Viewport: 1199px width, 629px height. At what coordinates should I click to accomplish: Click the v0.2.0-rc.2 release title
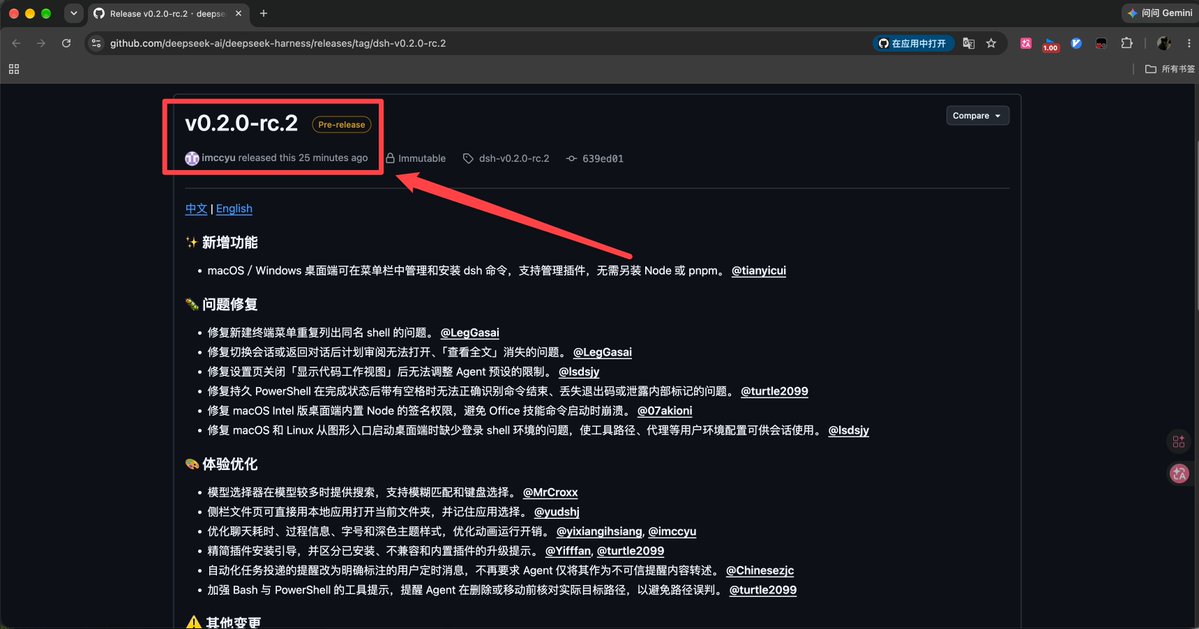(x=242, y=123)
